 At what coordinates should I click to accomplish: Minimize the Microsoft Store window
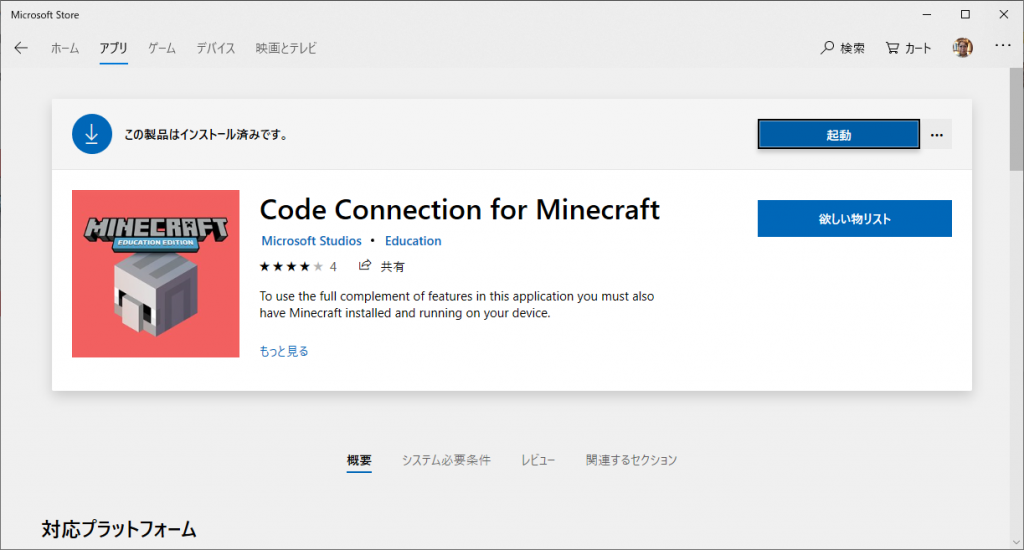[x=927, y=14]
